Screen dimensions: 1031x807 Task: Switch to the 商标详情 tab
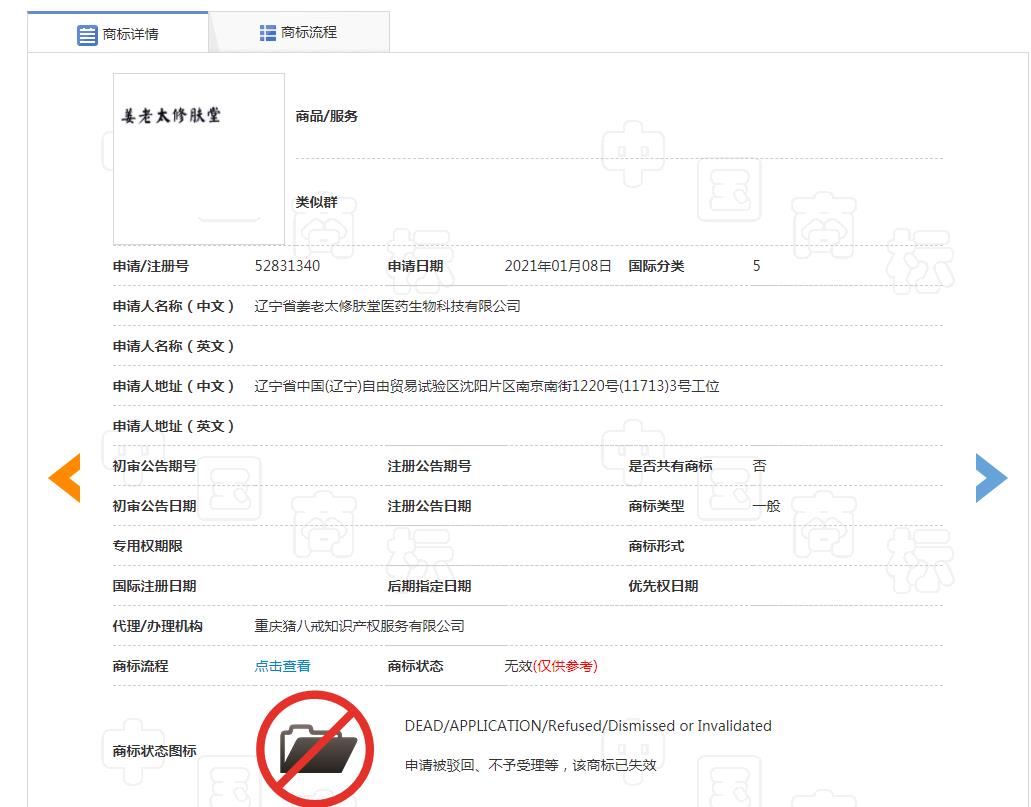tap(118, 33)
